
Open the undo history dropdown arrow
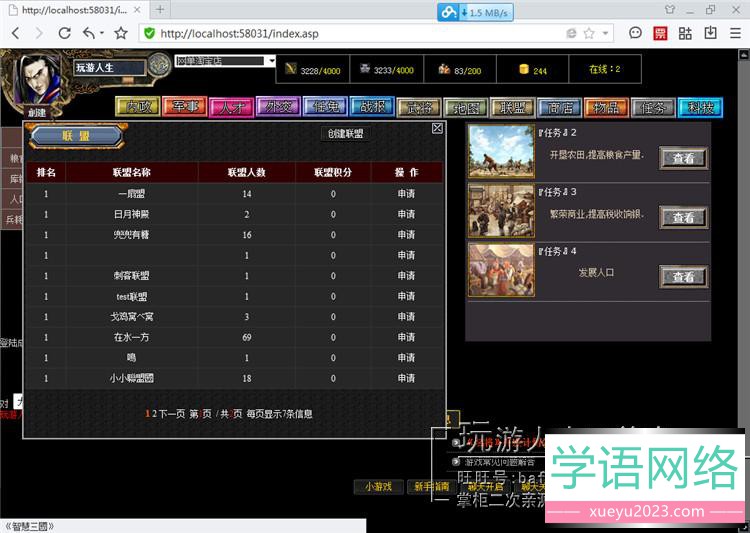coord(102,34)
